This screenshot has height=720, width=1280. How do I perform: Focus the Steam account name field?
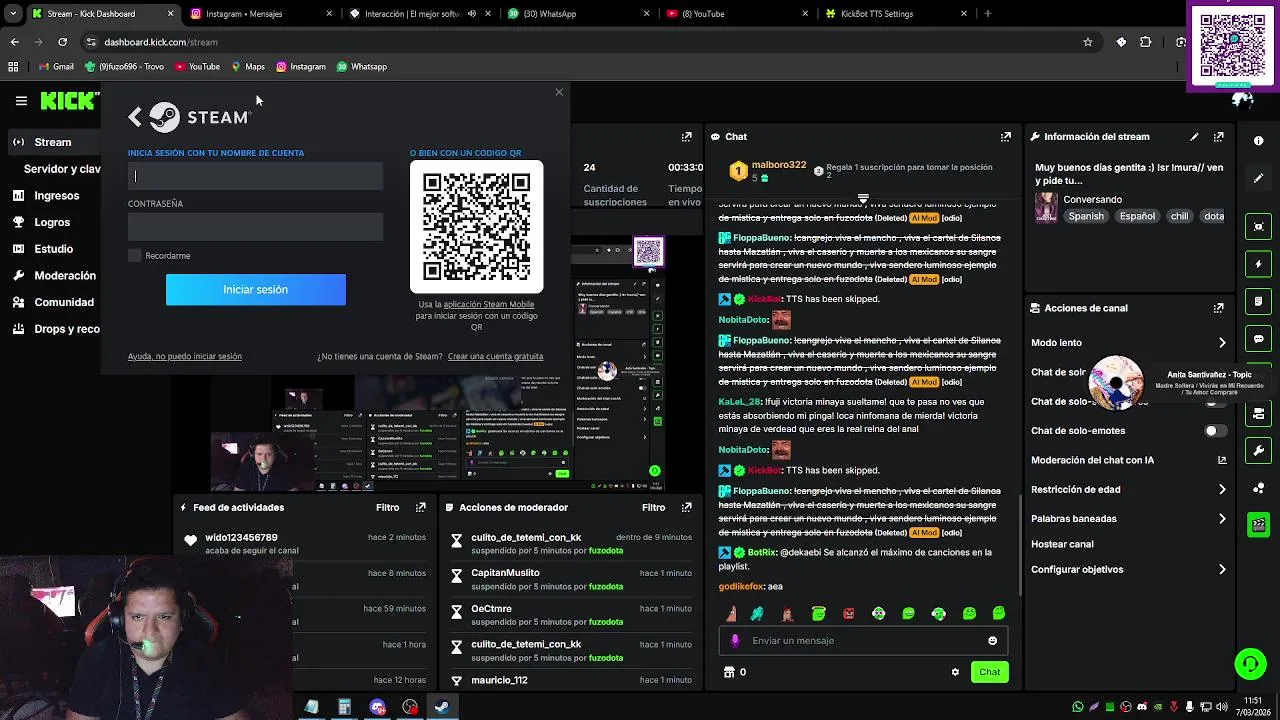[x=255, y=176]
